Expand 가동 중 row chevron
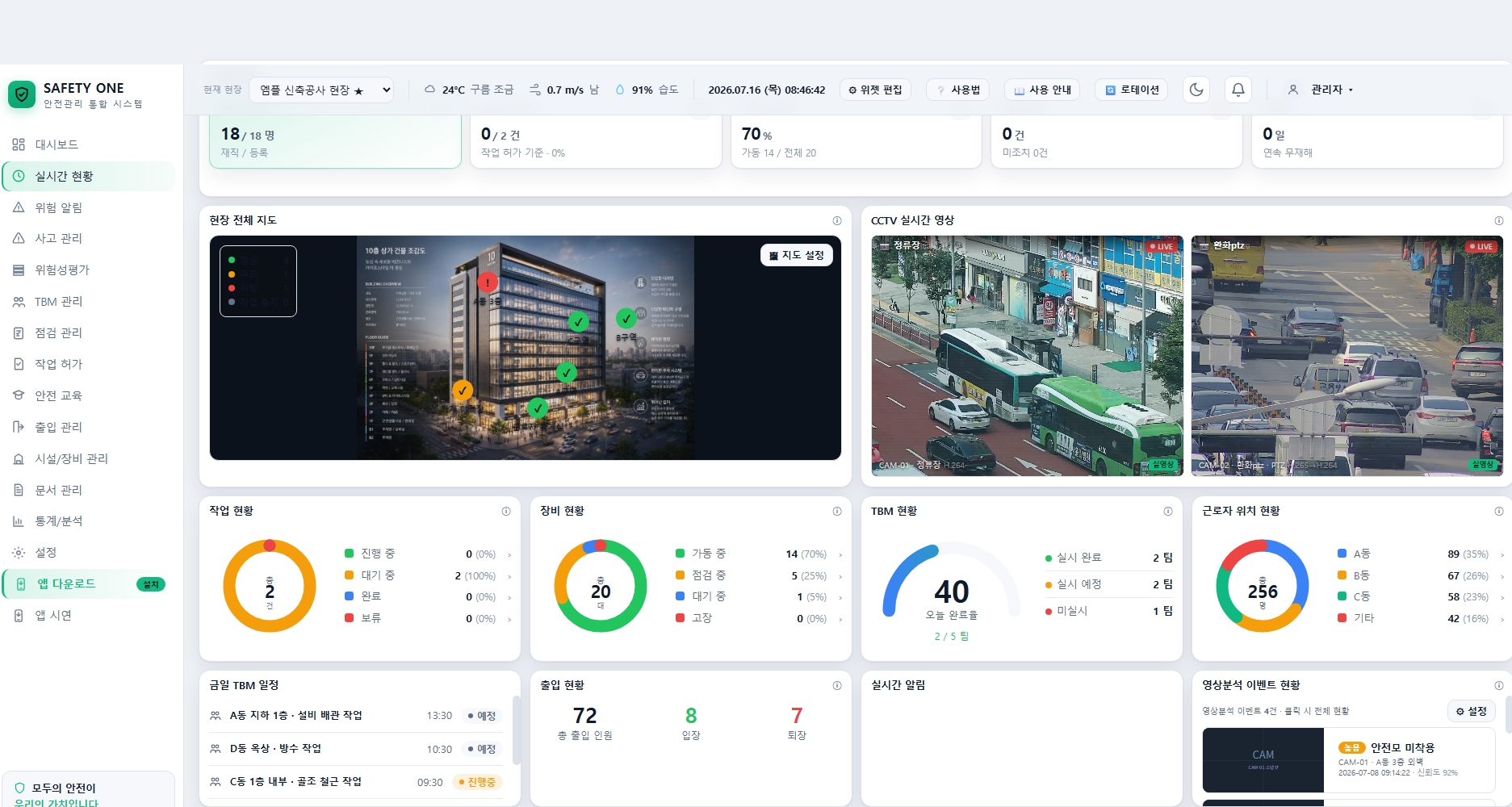 click(840, 554)
